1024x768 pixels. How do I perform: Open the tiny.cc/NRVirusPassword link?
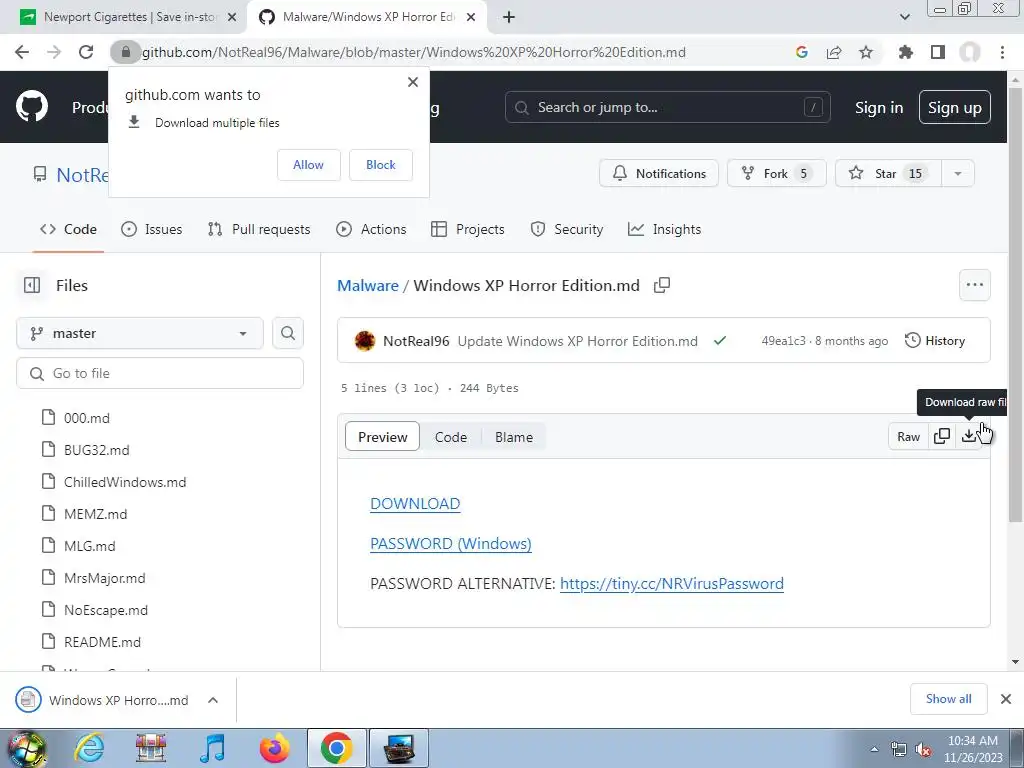point(672,583)
